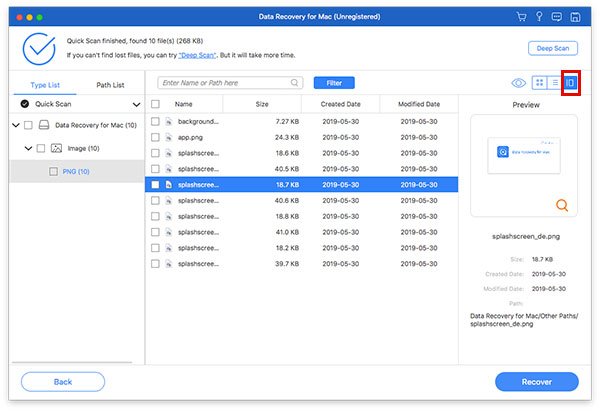Collapse the Image (10) tree node
The height and width of the screenshot is (411, 600).
pyautogui.click(x=28, y=148)
